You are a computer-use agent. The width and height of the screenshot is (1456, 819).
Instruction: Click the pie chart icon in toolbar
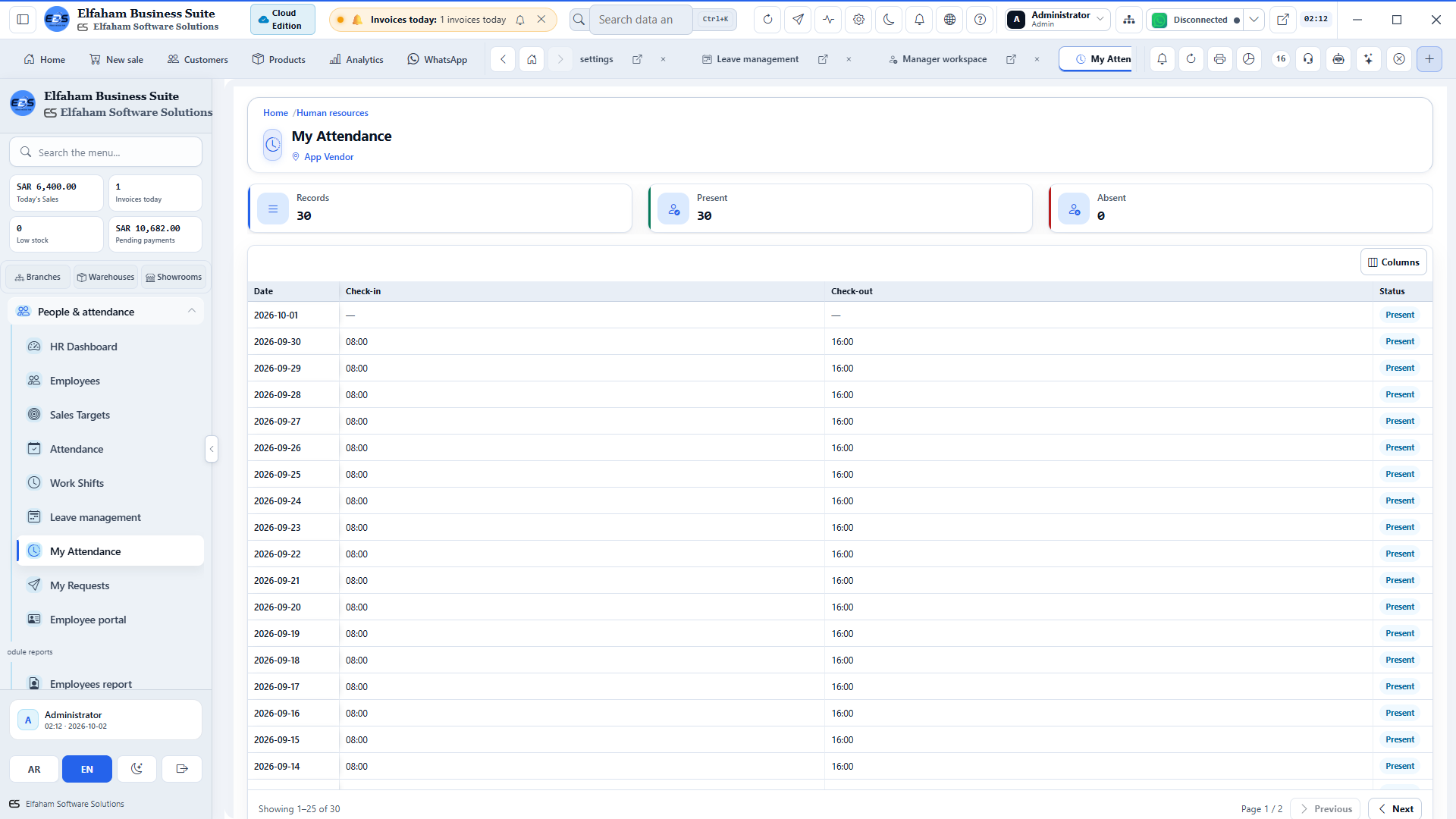click(x=1248, y=59)
